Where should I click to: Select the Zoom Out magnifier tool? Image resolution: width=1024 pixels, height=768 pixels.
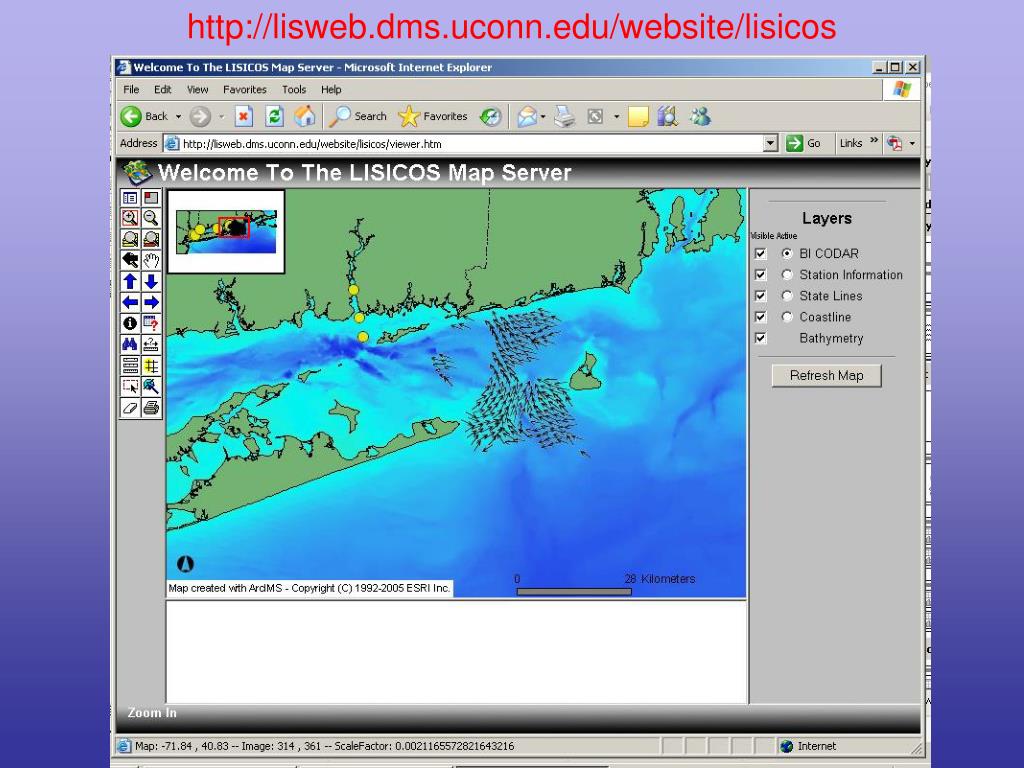coord(151,219)
